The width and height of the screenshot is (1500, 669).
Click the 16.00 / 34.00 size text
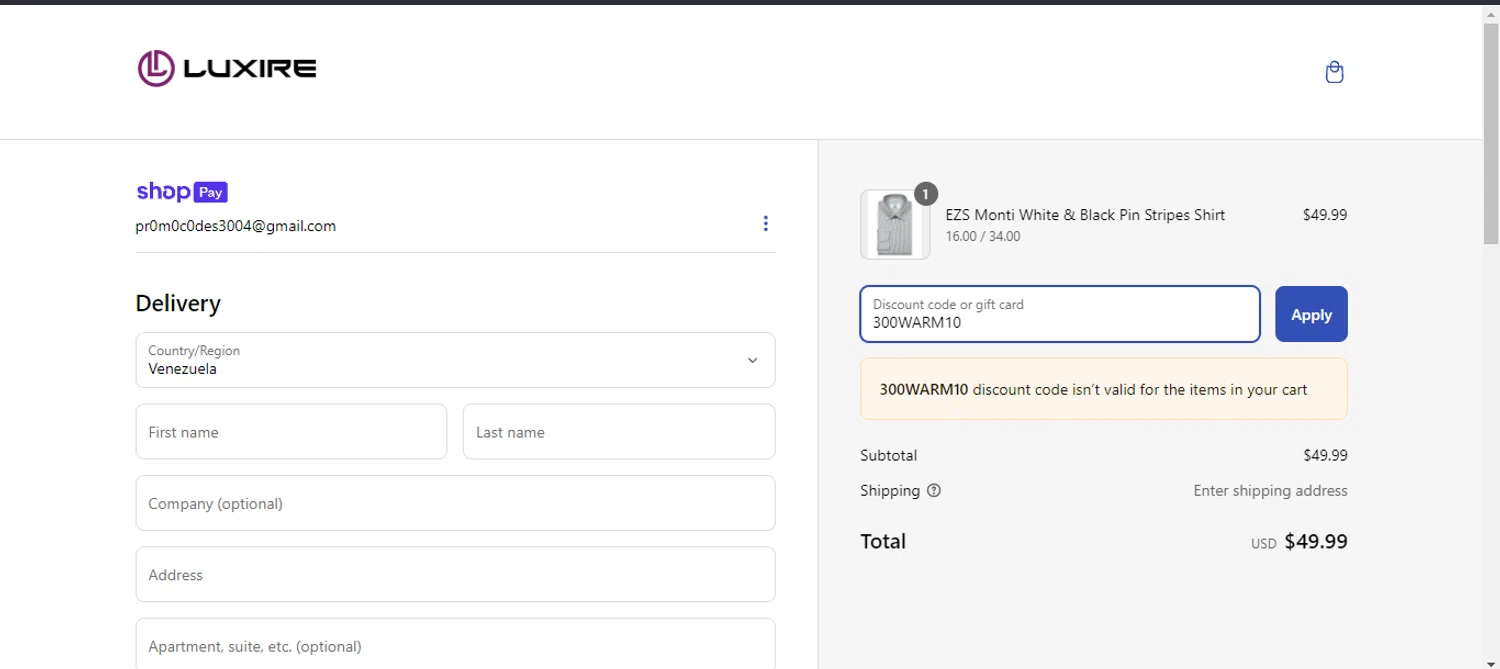[983, 237]
